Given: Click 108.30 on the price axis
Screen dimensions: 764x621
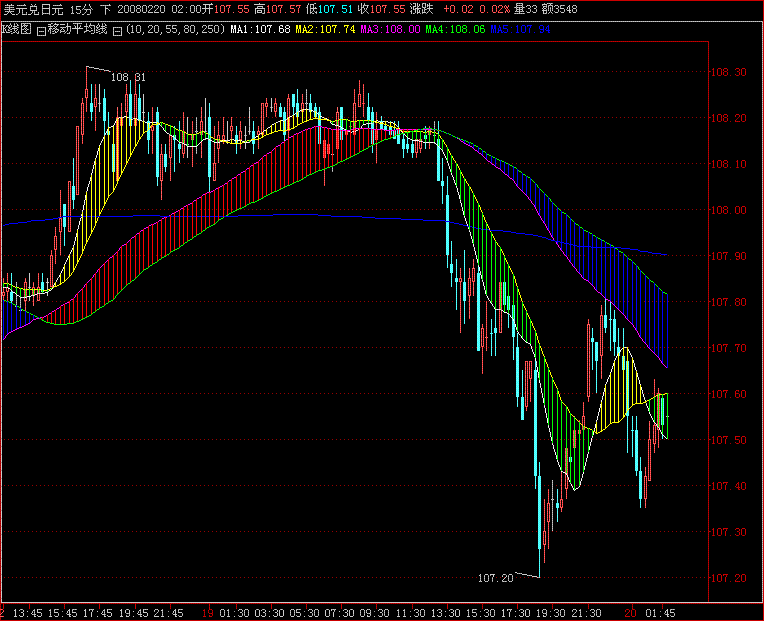Looking at the screenshot, I should pyautogui.click(x=728, y=72).
